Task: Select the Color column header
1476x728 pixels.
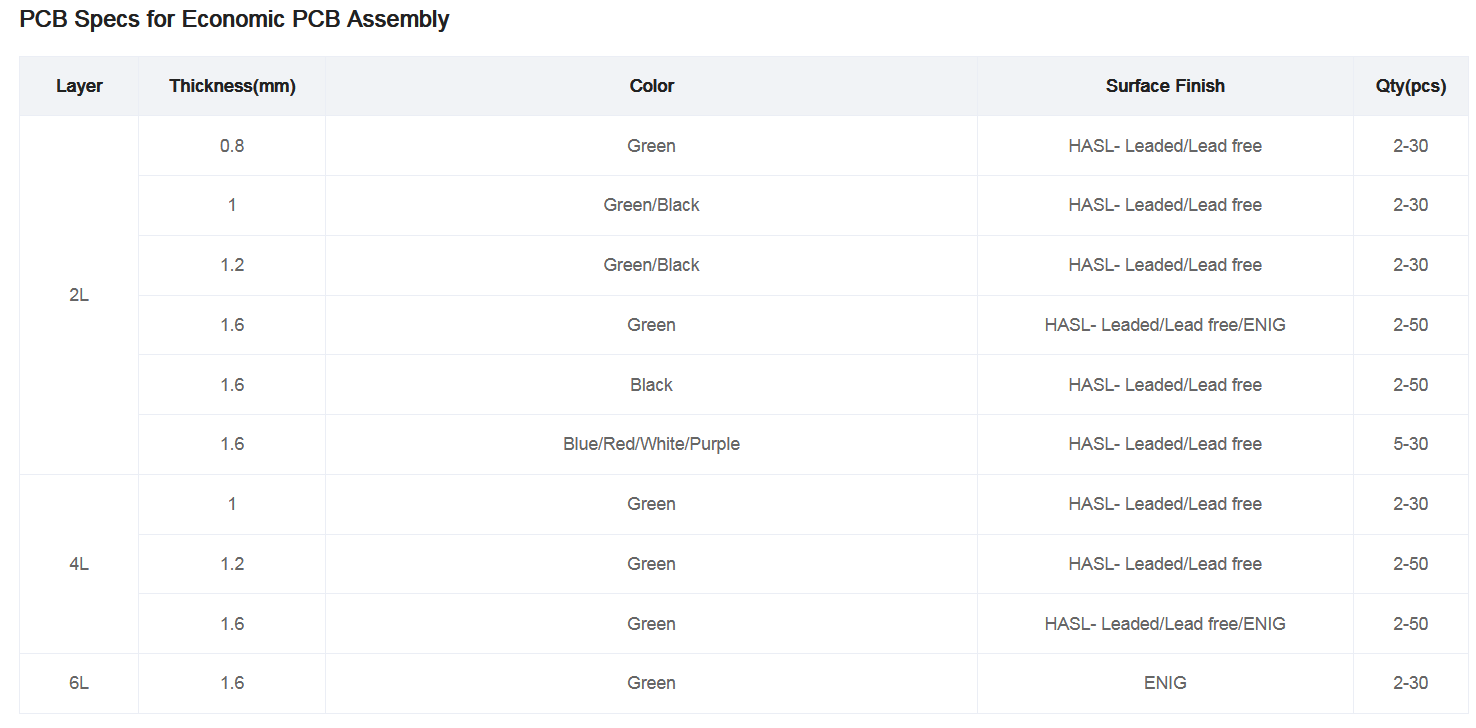Action: 651,86
